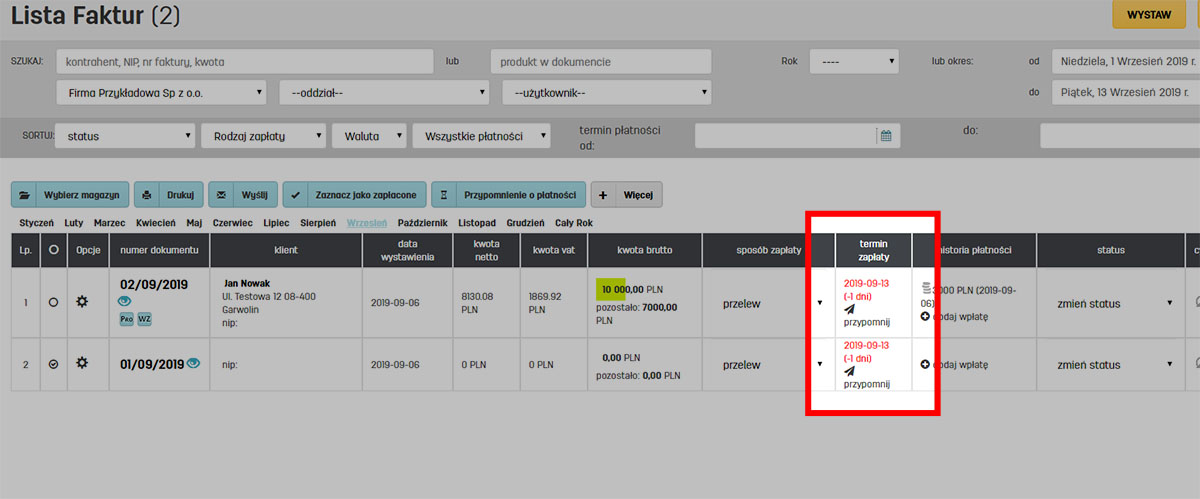Click the kontrahent, NIP search field

(245, 61)
